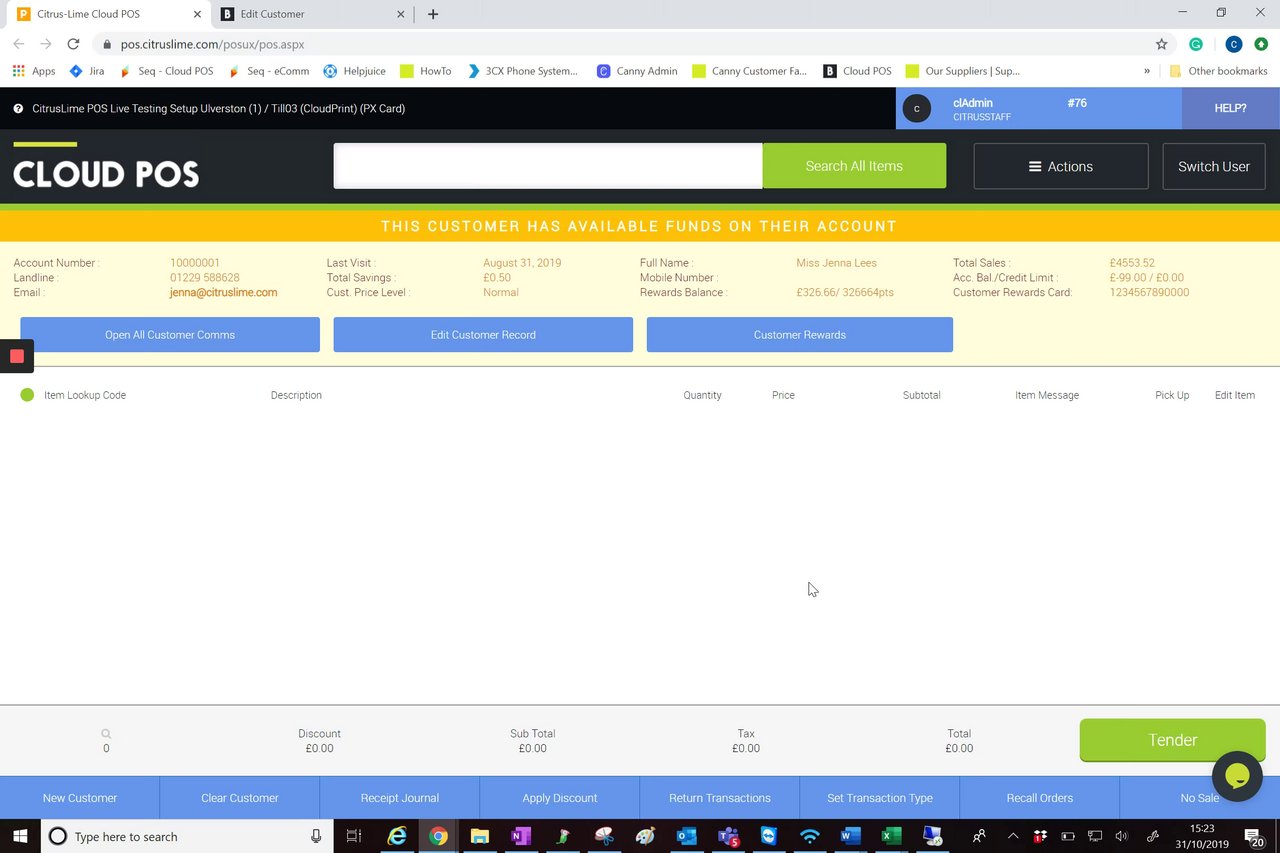Viewport: 1280px width, 853px height.
Task: Click the red record square icon
Action: point(17,356)
